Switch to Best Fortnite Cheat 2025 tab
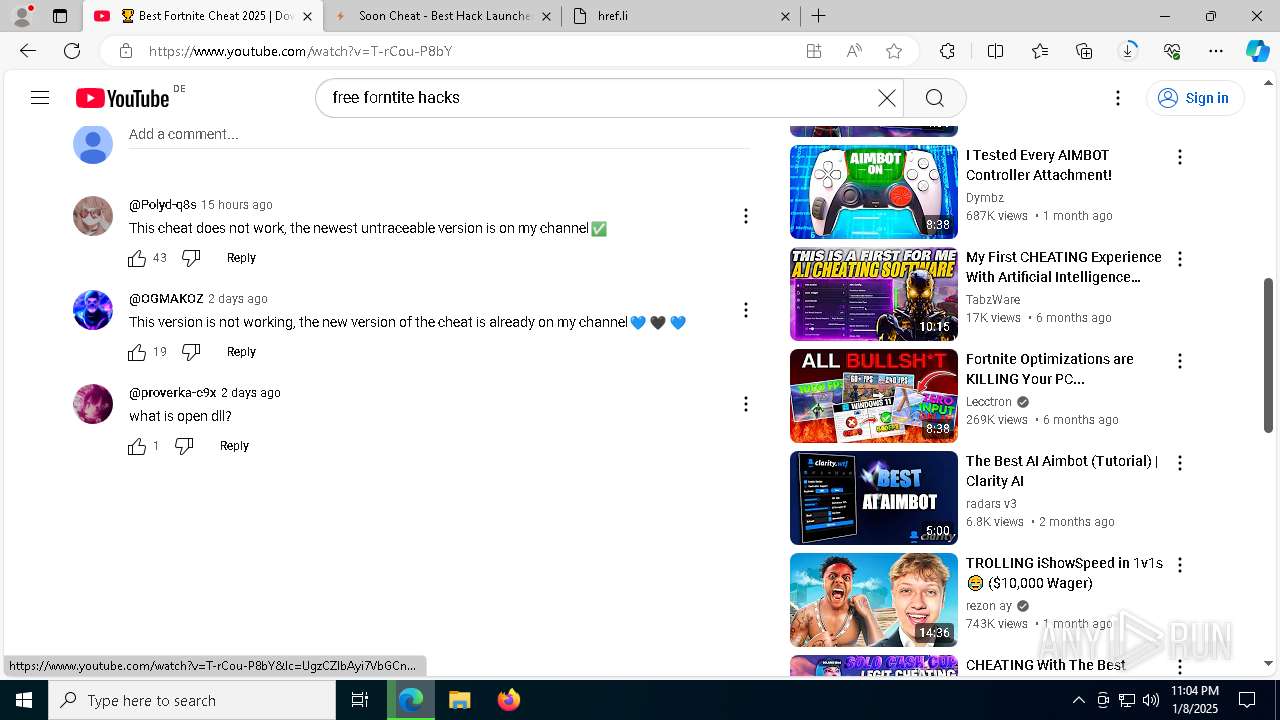The image size is (1280, 720). pyautogui.click(x=205, y=16)
